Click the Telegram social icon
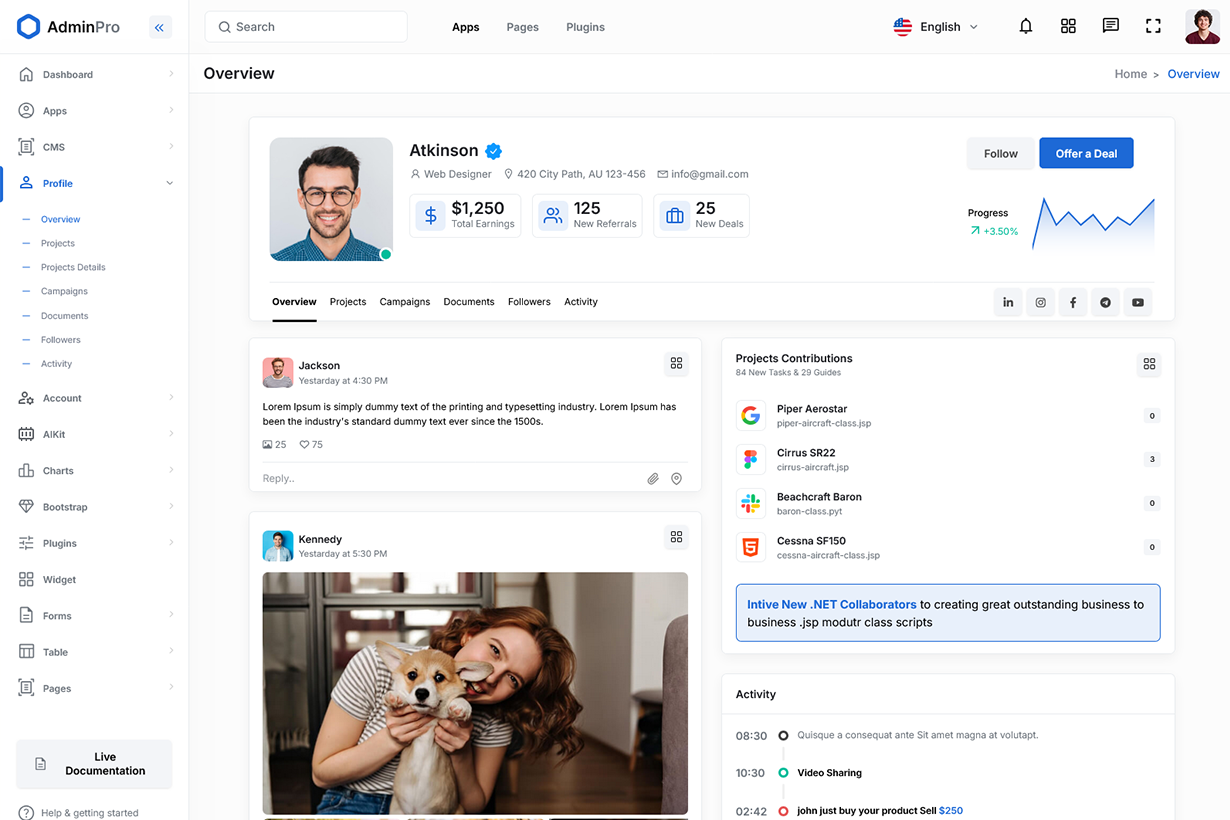This screenshot has width=1230, height=820. click(1105, 302)
